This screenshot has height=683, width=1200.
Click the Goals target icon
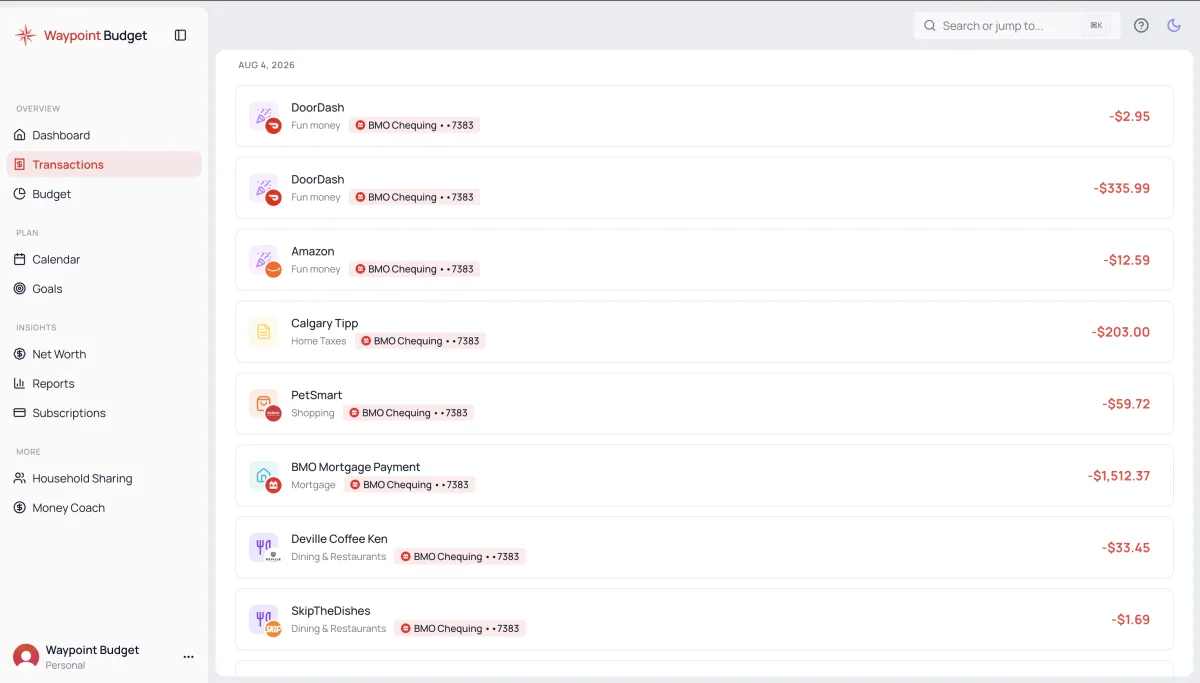click(x=20, y=289)
